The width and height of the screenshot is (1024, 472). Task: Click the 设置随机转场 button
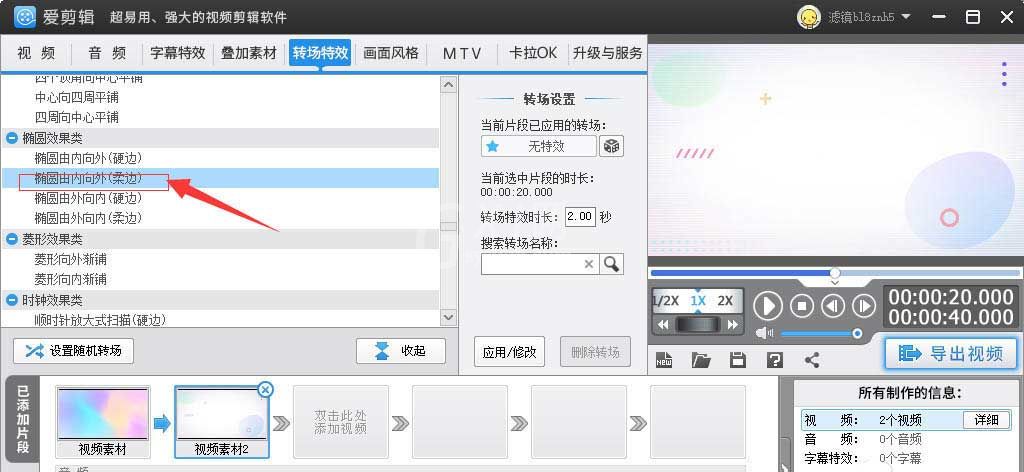tap(74, 351)
